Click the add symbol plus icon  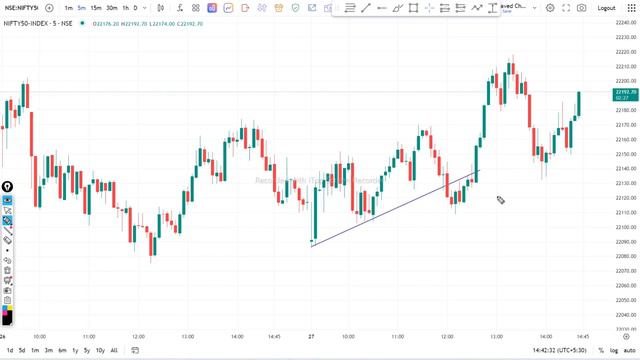tap(49, 8)
